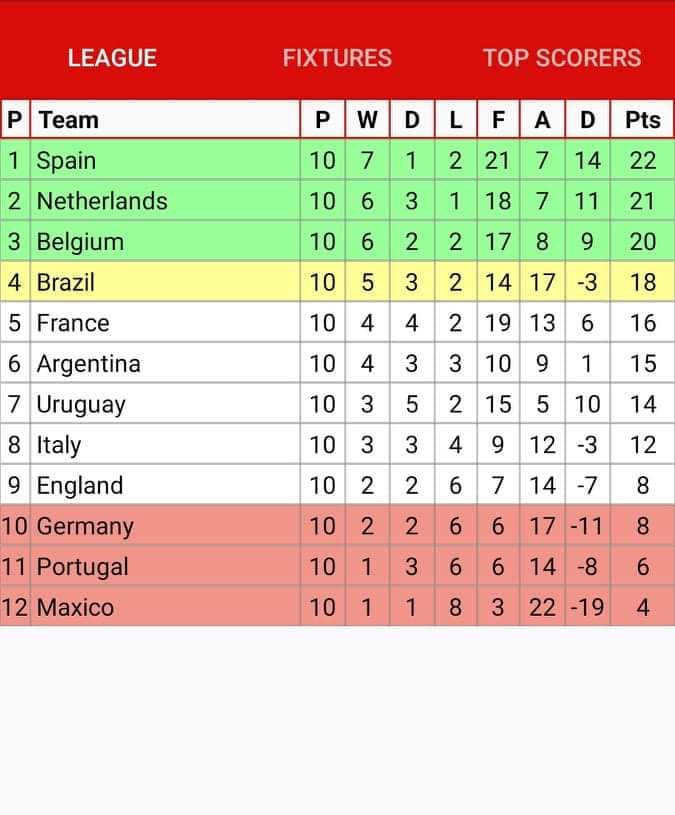This screenshot has width=675, height=815.
Task: Tap the Brazil team name
Action: [x=65, y=282]
